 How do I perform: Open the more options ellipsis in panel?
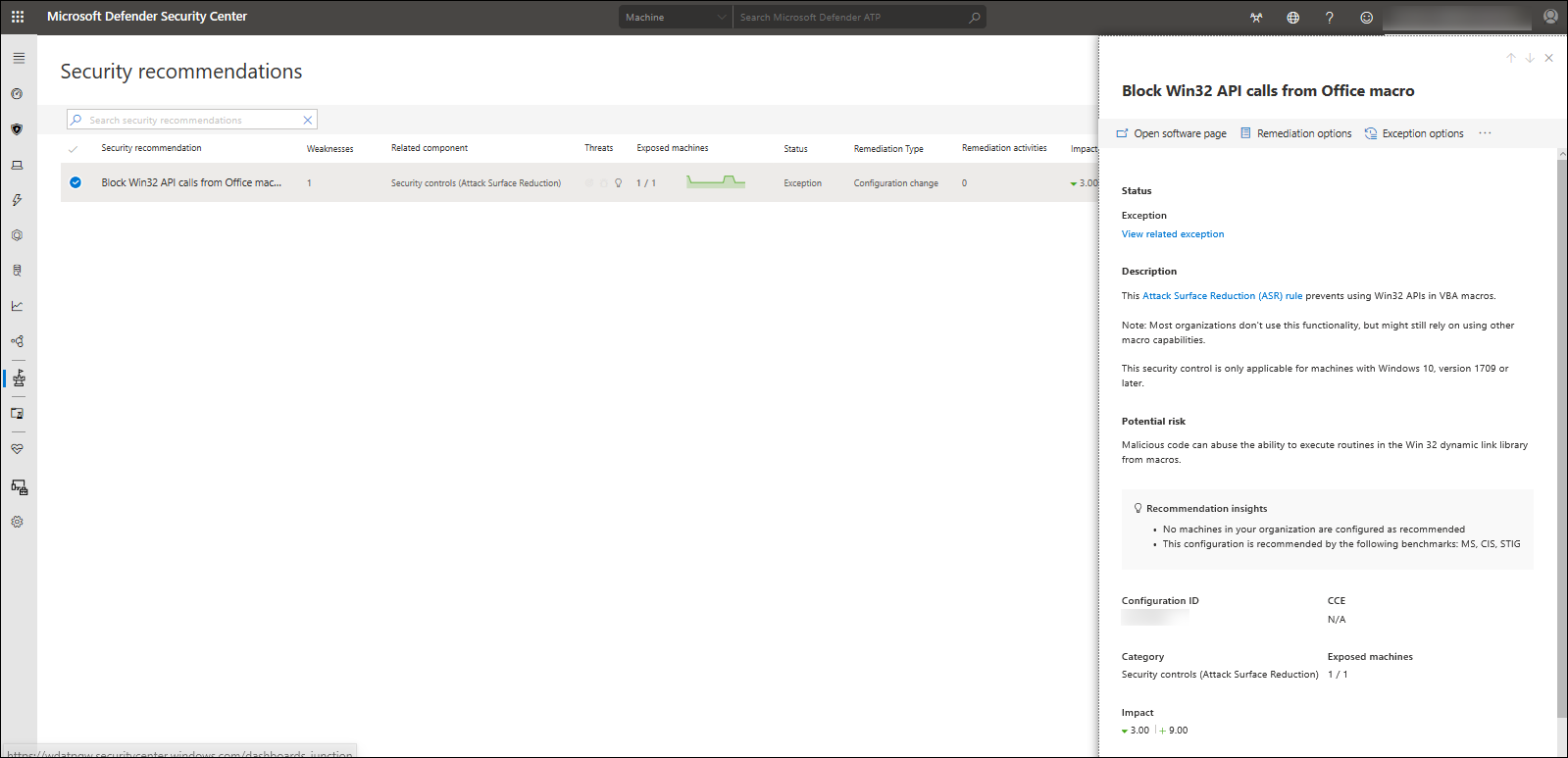[1485, 133]
